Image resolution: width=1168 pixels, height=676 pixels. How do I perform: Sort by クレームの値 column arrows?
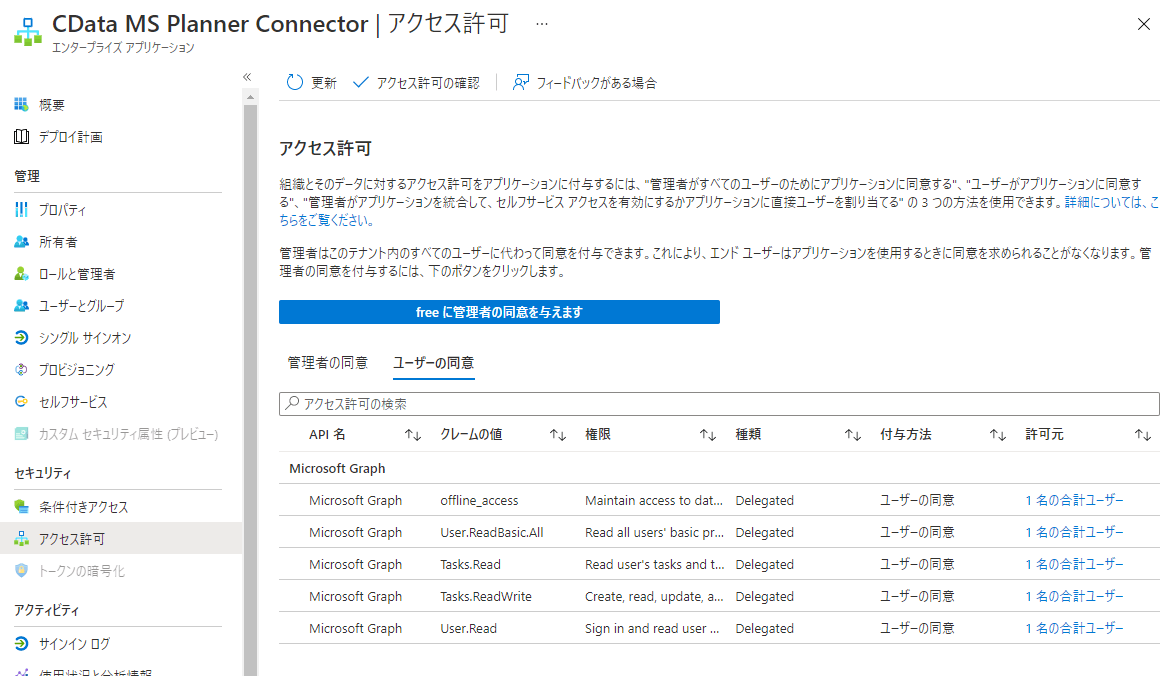[x=558, y=435]
